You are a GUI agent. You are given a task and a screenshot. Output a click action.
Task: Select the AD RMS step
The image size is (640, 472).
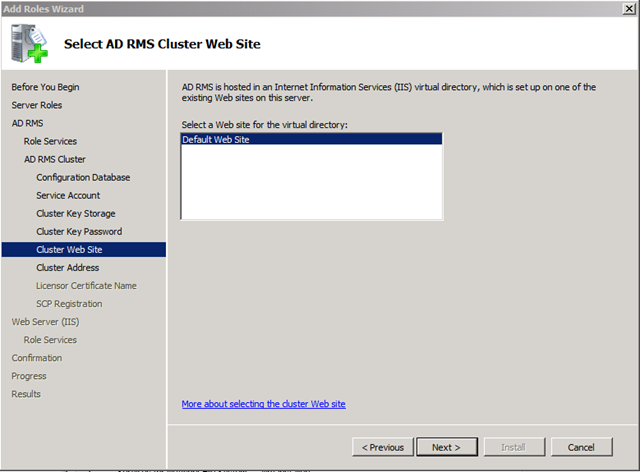(x=27, y=123)
